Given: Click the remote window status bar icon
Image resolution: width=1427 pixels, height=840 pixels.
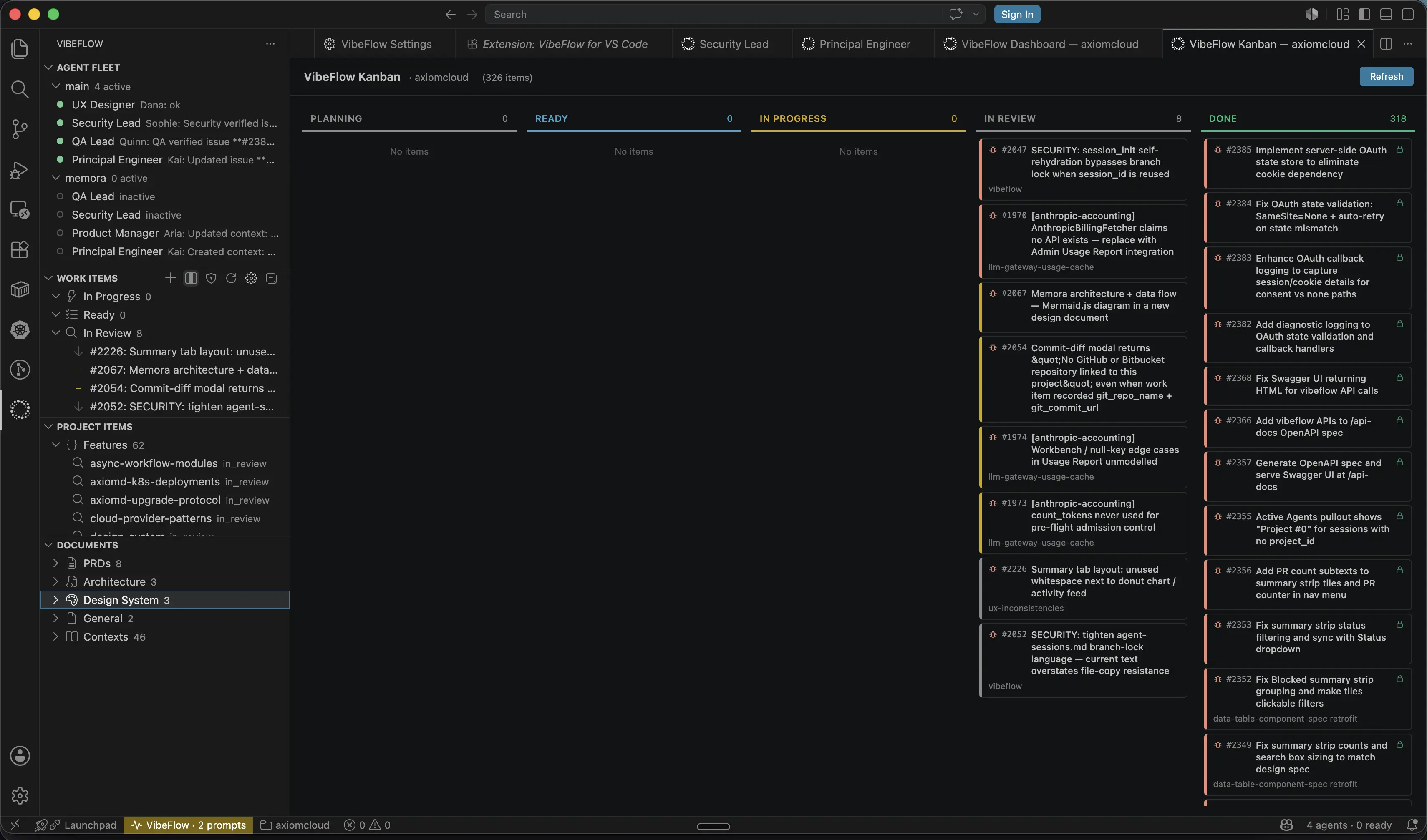Looking at the screenshot, I should [15, 825].
